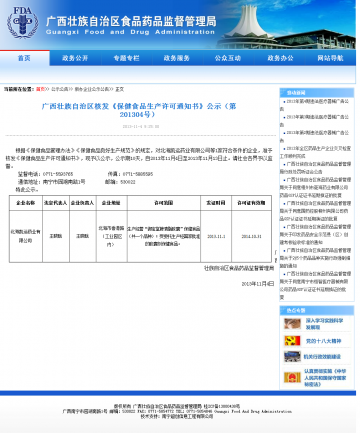Image resolution: width=360 pixels, height=433 pixels.
Task: Open the 公众互动 navigation tab
Action: [x=227, y=58]
